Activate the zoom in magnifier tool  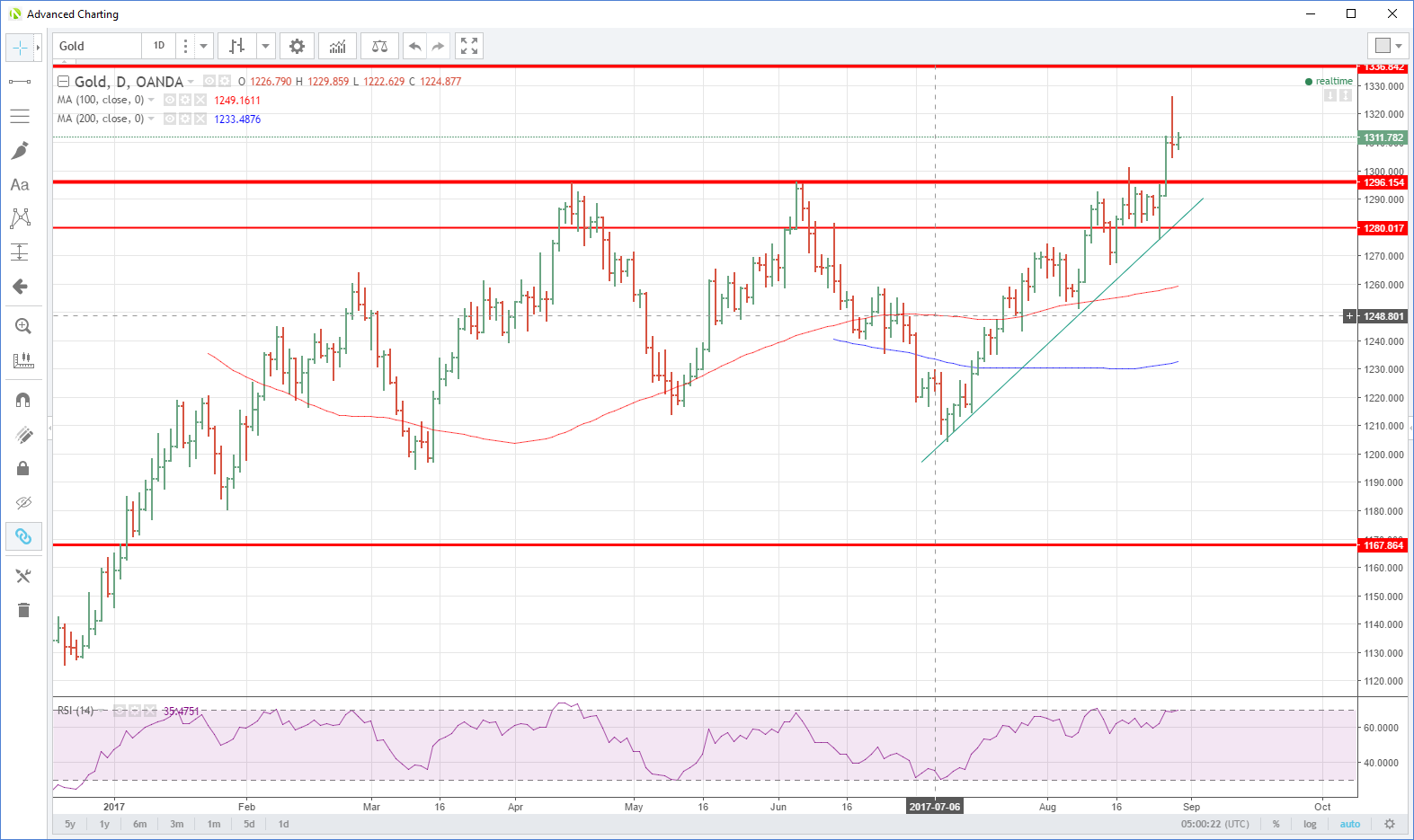23,326
